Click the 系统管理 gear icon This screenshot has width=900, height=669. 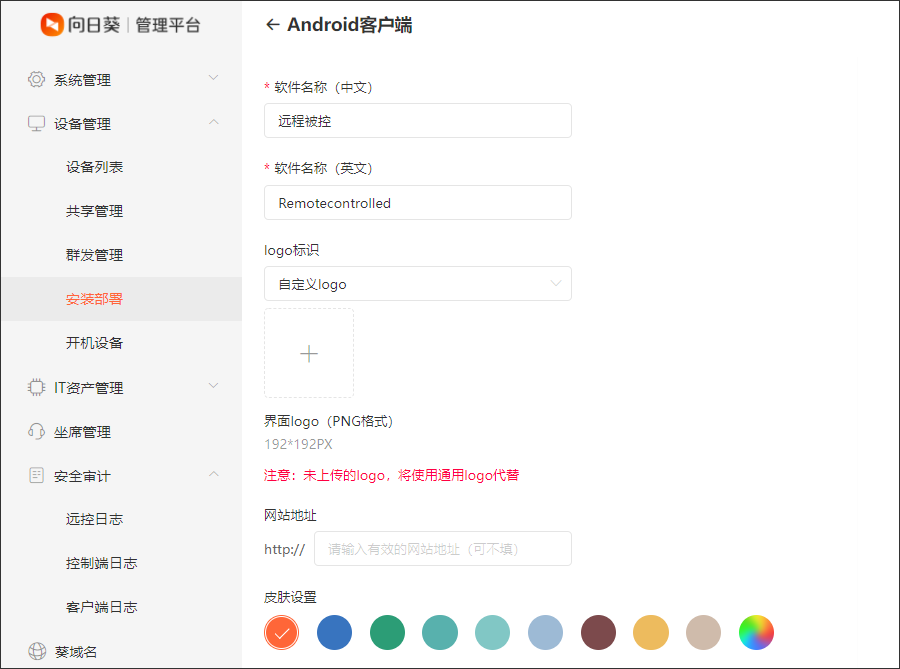pos(37,79)
